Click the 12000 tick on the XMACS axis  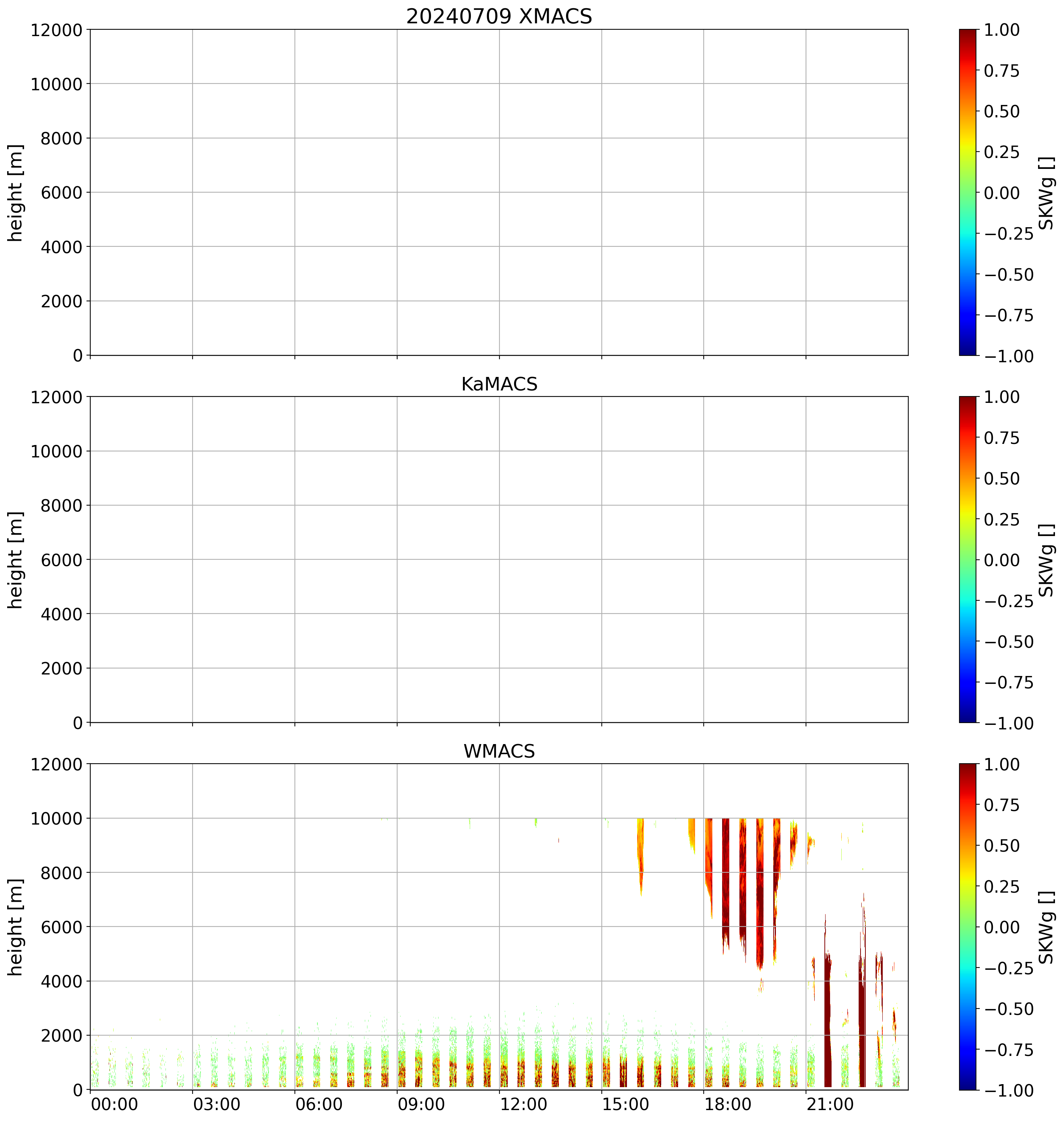click(57, 29)
